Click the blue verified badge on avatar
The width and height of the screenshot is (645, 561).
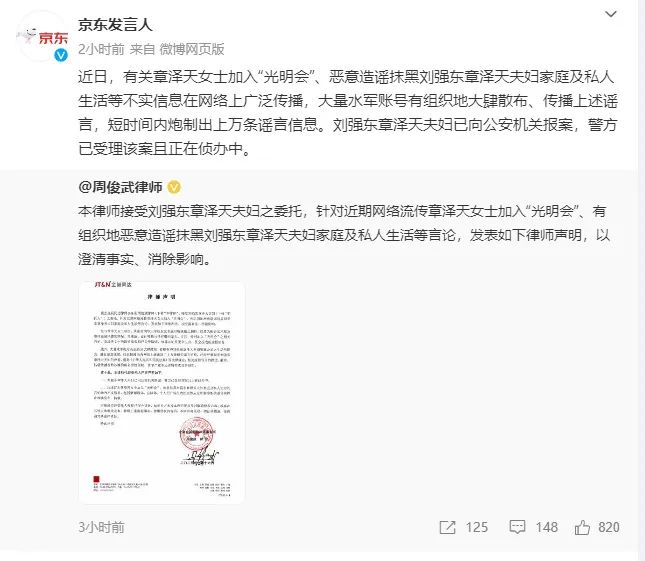pos(61,55)
